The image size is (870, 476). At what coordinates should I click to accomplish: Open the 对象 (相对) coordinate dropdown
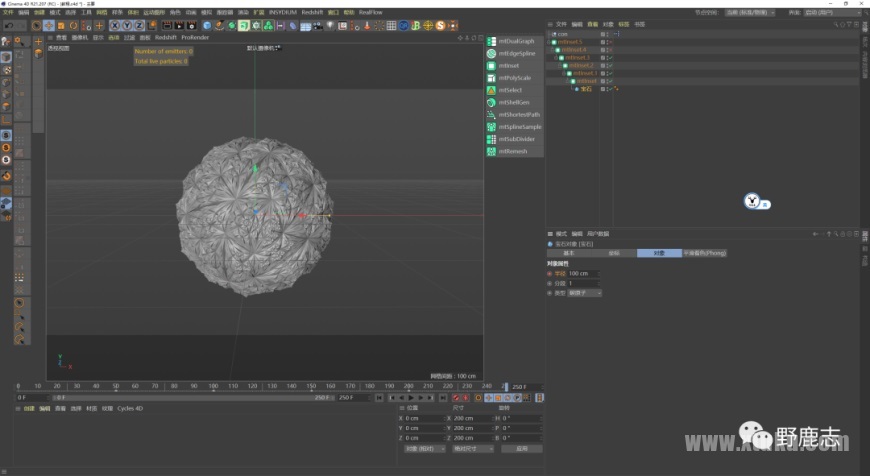[x=424, y=449]
